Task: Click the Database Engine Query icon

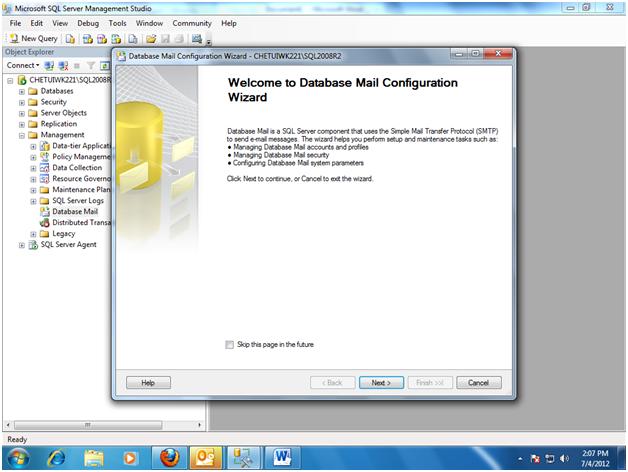Action: pos(70,39)
